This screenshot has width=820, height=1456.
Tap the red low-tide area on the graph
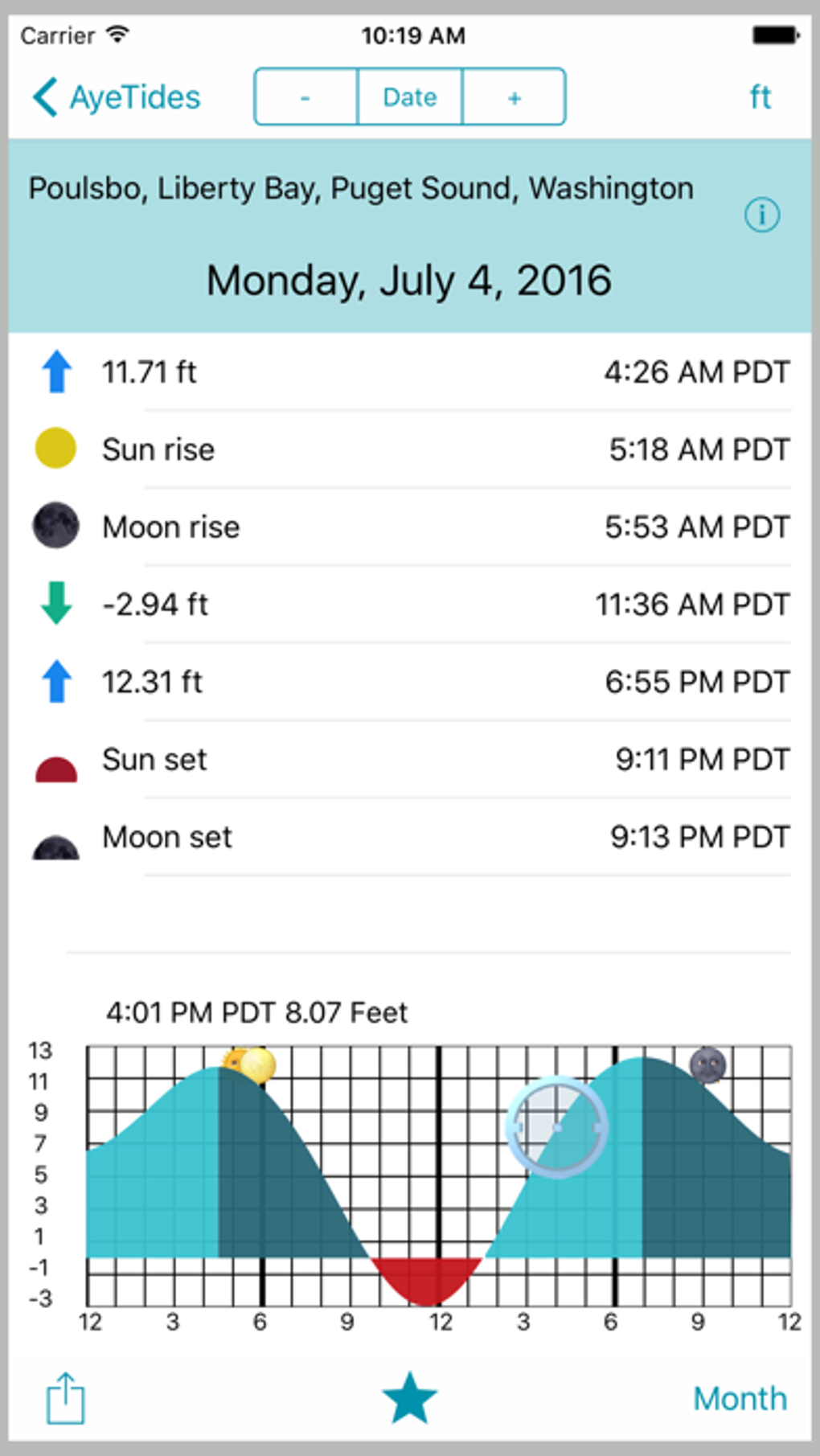[426, 1278]
